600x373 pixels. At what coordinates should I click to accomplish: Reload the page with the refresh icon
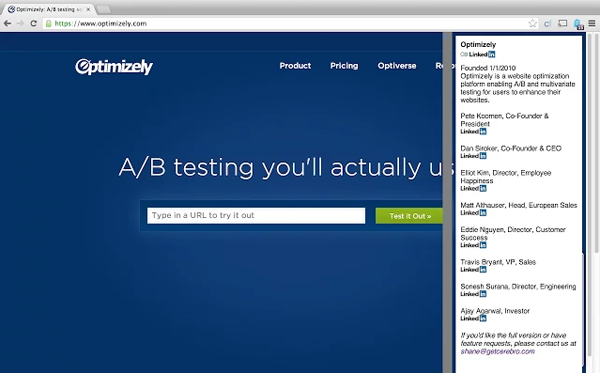click(x=34, y=24)
